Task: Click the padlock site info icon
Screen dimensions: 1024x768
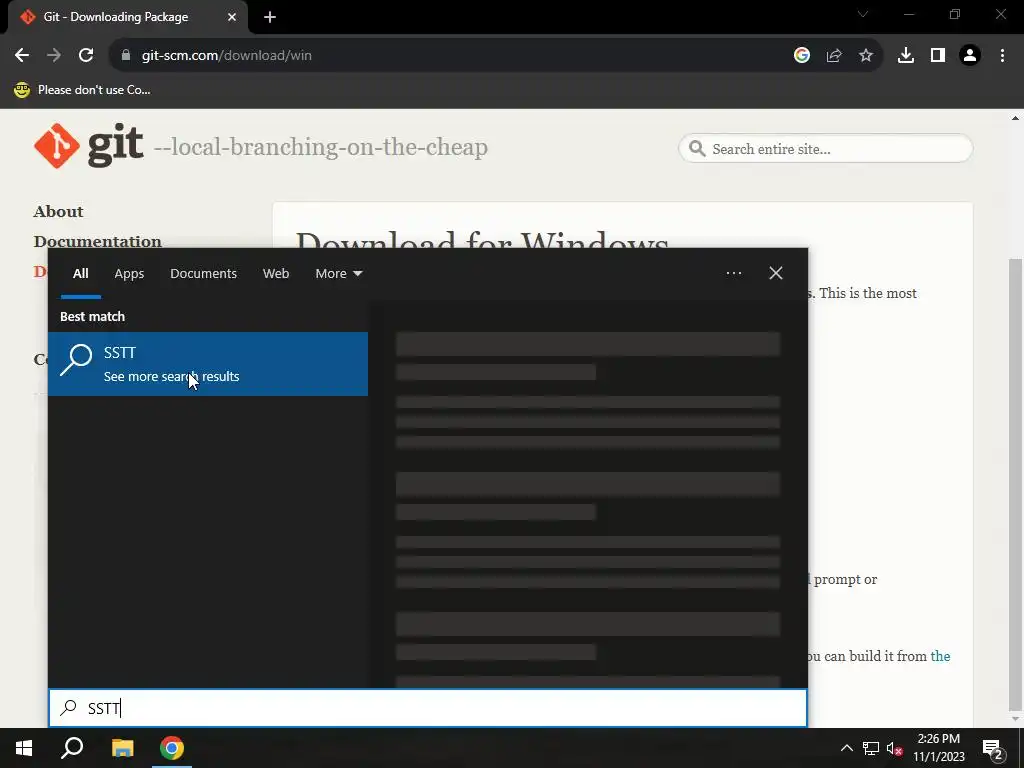Action: click(126, 56)
